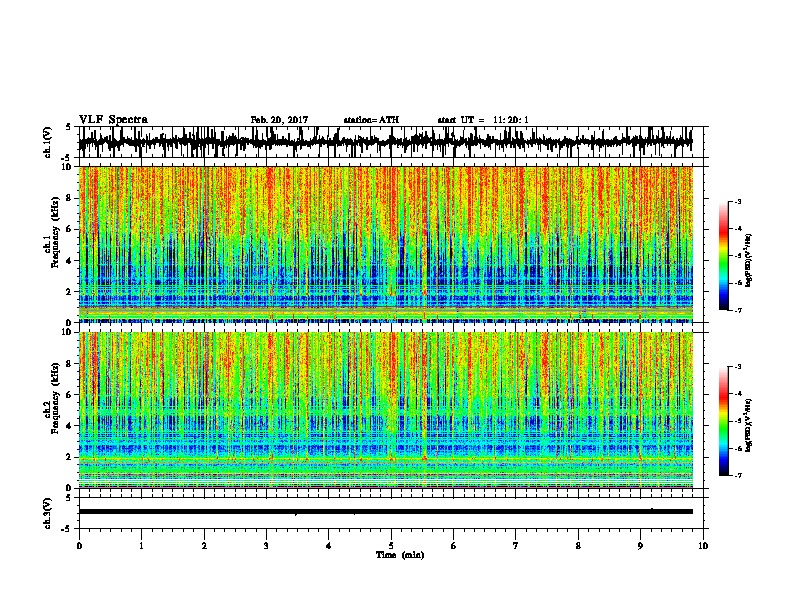This screenshot has width=792, height=612.
Task: Select the "start UT = 11:20: 1" text
Action: [x=483, y=120]
